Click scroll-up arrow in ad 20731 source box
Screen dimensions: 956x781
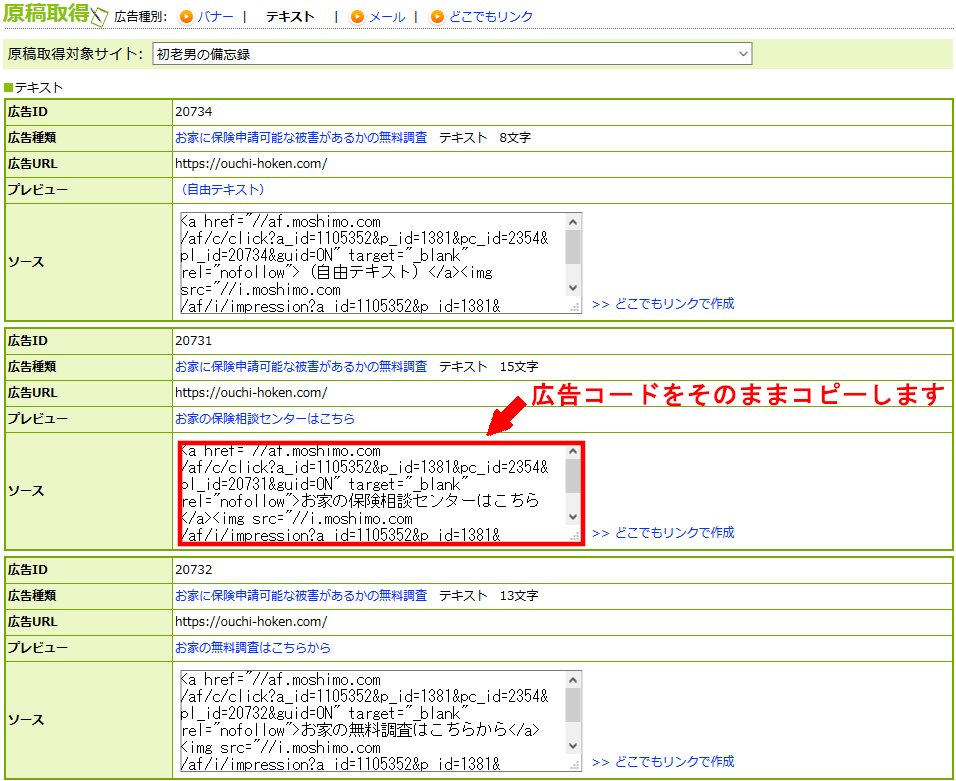[x=573, y=451]
